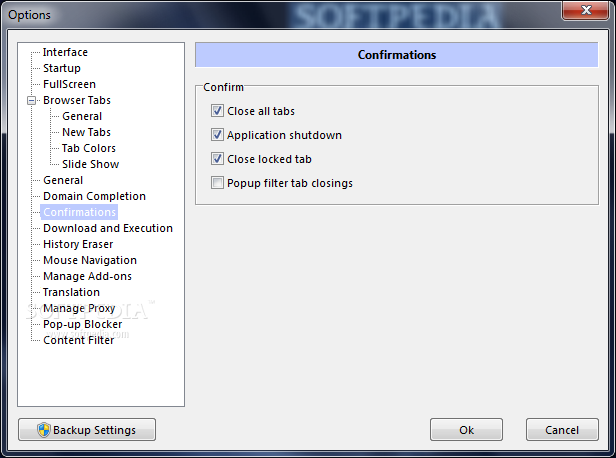Image resolution: width=616 pixels, height=458 pixels.
Task: Select Translation settings
Action: (71, 292)
